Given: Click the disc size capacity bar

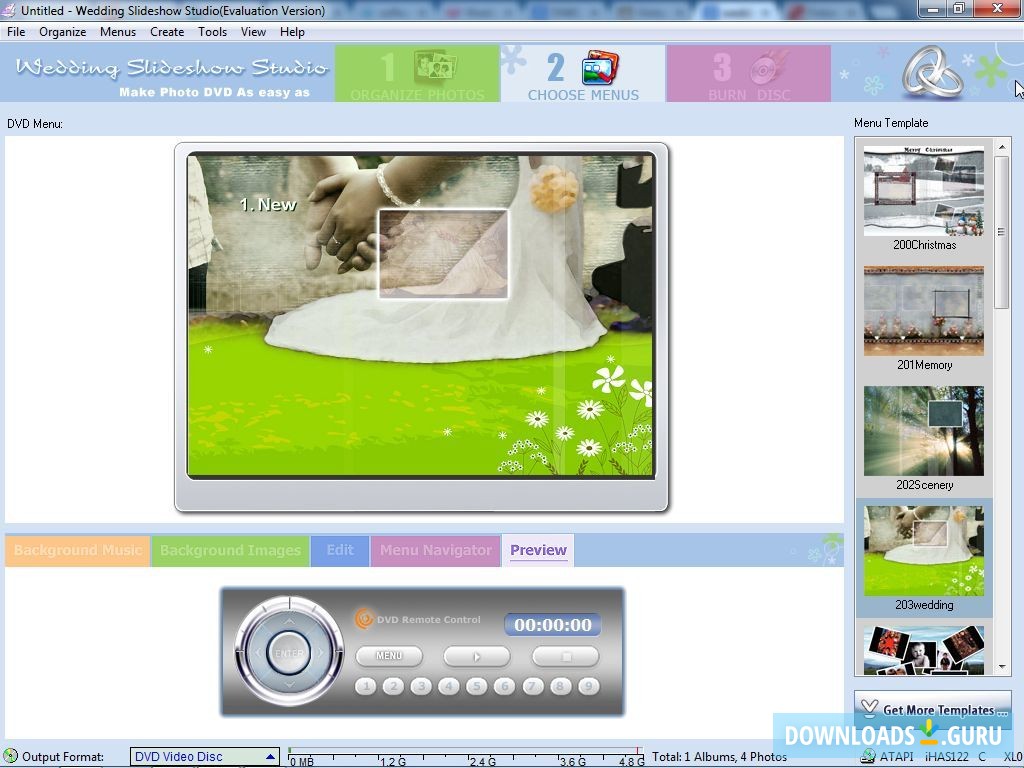Looking at the screenshot, I should tap(466, 757).
